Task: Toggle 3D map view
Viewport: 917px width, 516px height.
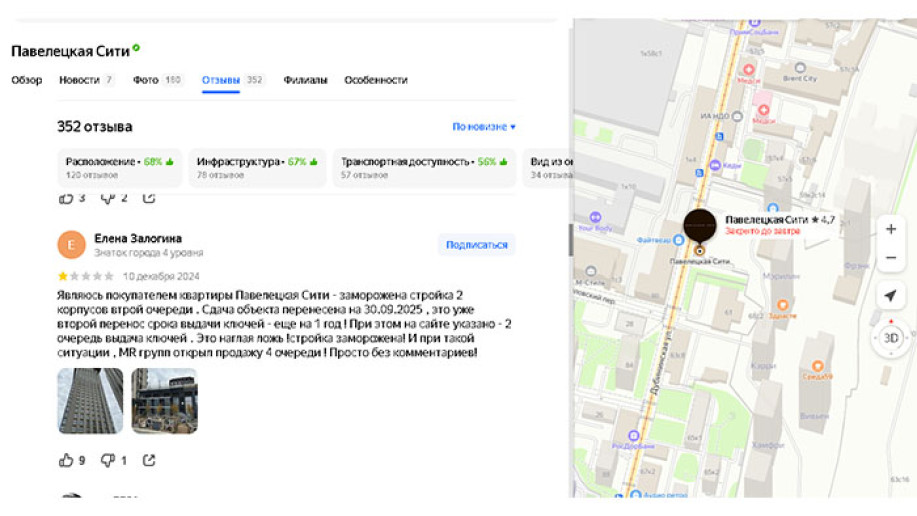Action: (890, 338)
